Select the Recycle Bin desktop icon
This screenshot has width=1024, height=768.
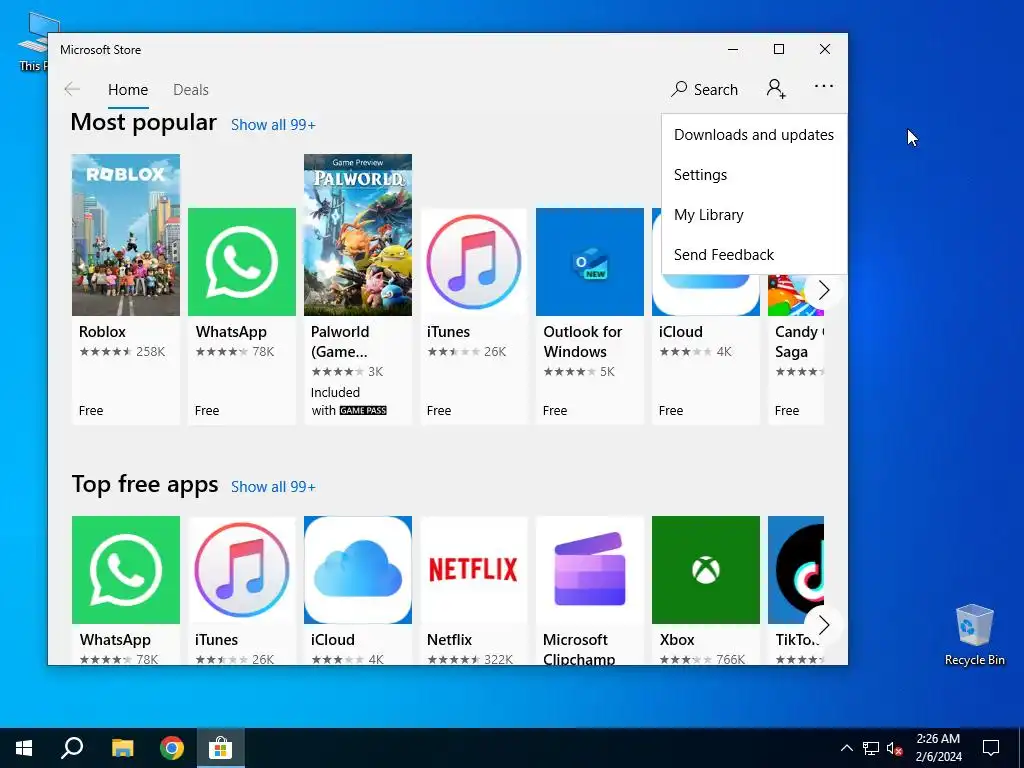tap(974, 635)
